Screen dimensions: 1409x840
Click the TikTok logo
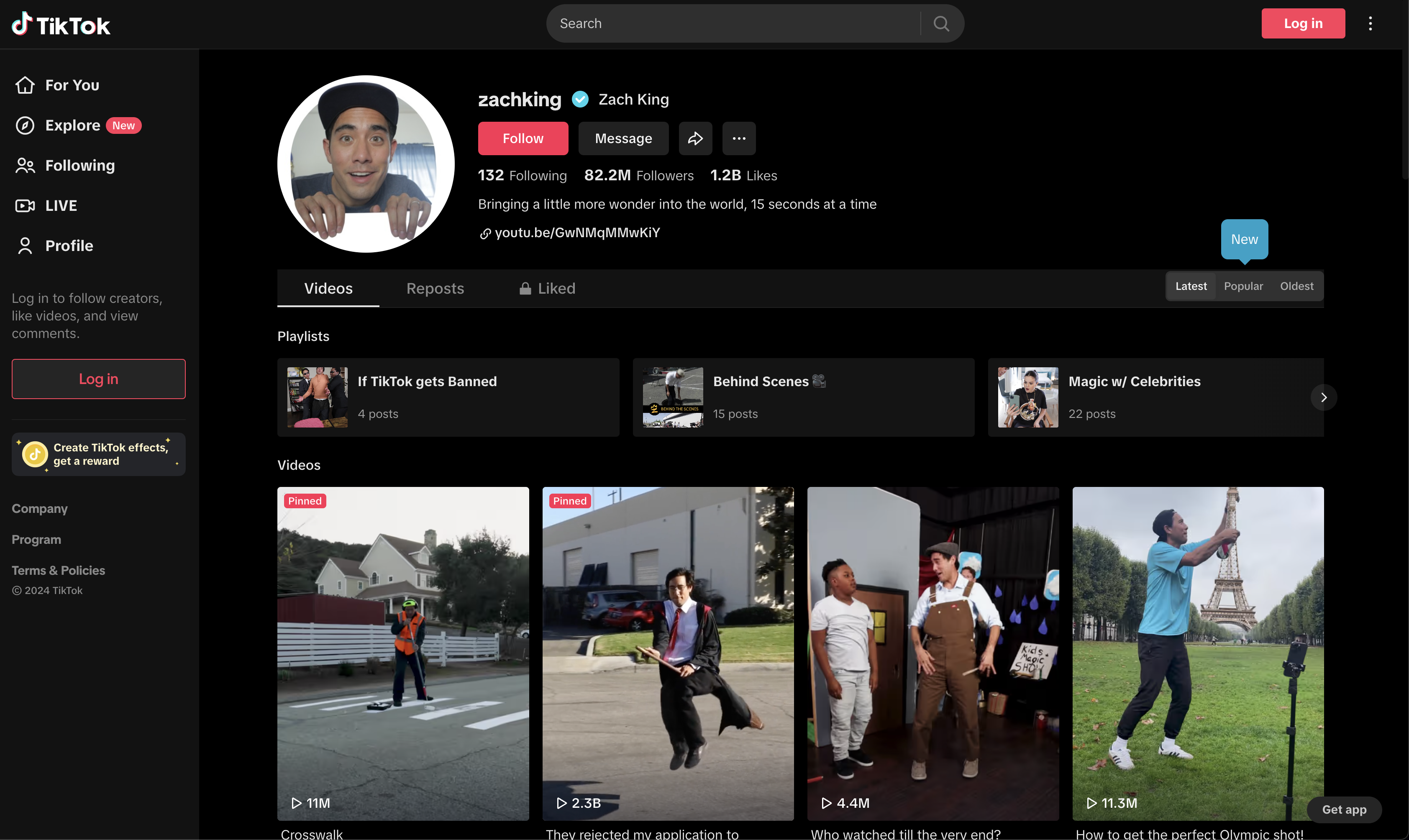(x=61, y=24)
